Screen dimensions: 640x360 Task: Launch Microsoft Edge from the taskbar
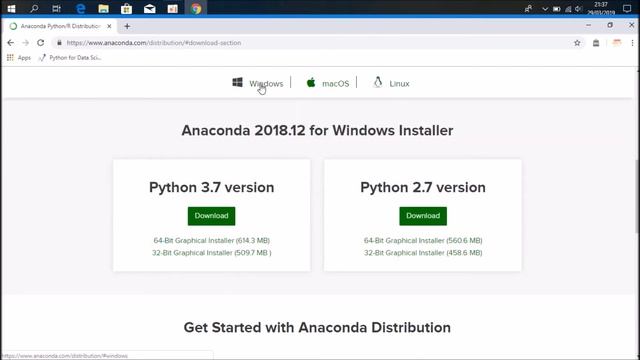(x=80, y=9)
